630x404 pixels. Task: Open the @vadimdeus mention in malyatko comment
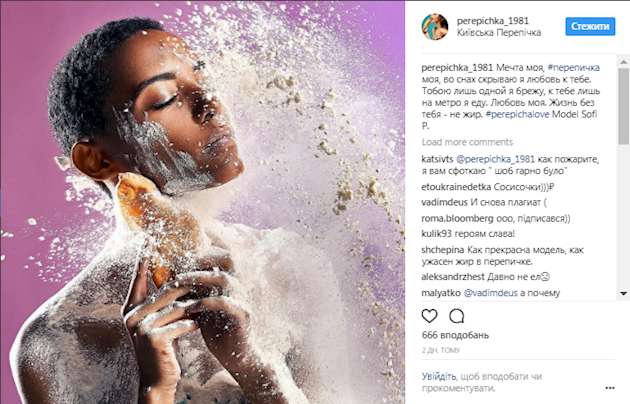click(x=491, y=293)
